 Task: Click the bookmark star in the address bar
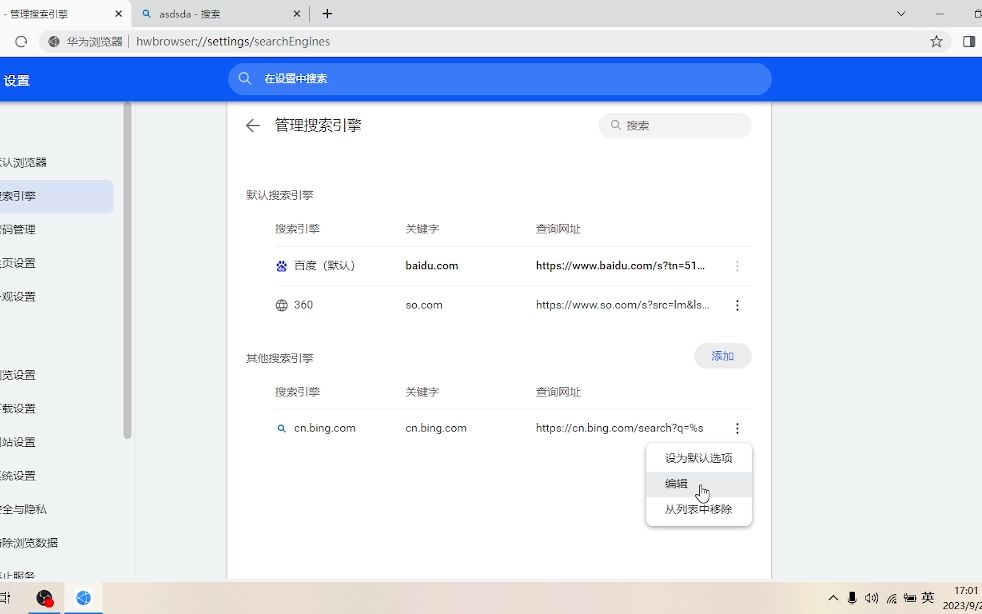[936, 41]
